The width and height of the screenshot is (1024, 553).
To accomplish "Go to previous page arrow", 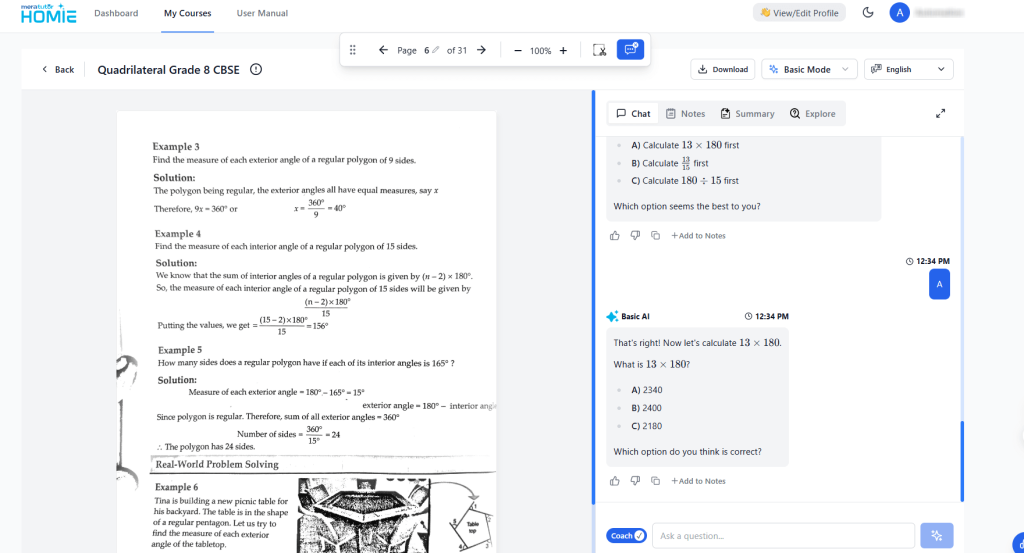I will click(383, 50).
